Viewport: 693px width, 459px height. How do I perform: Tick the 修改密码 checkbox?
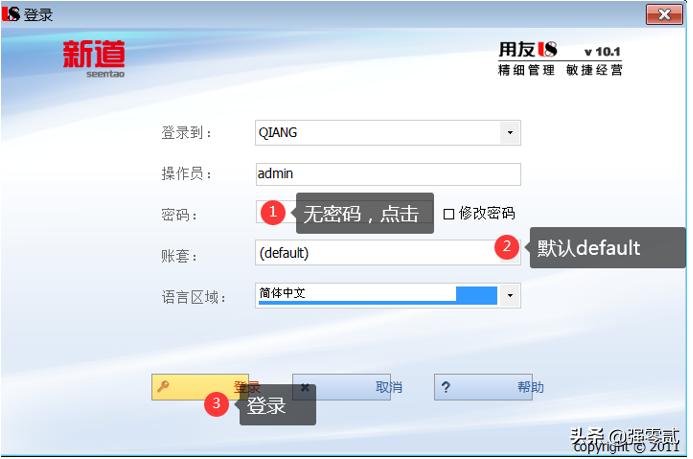coord(449,214)
